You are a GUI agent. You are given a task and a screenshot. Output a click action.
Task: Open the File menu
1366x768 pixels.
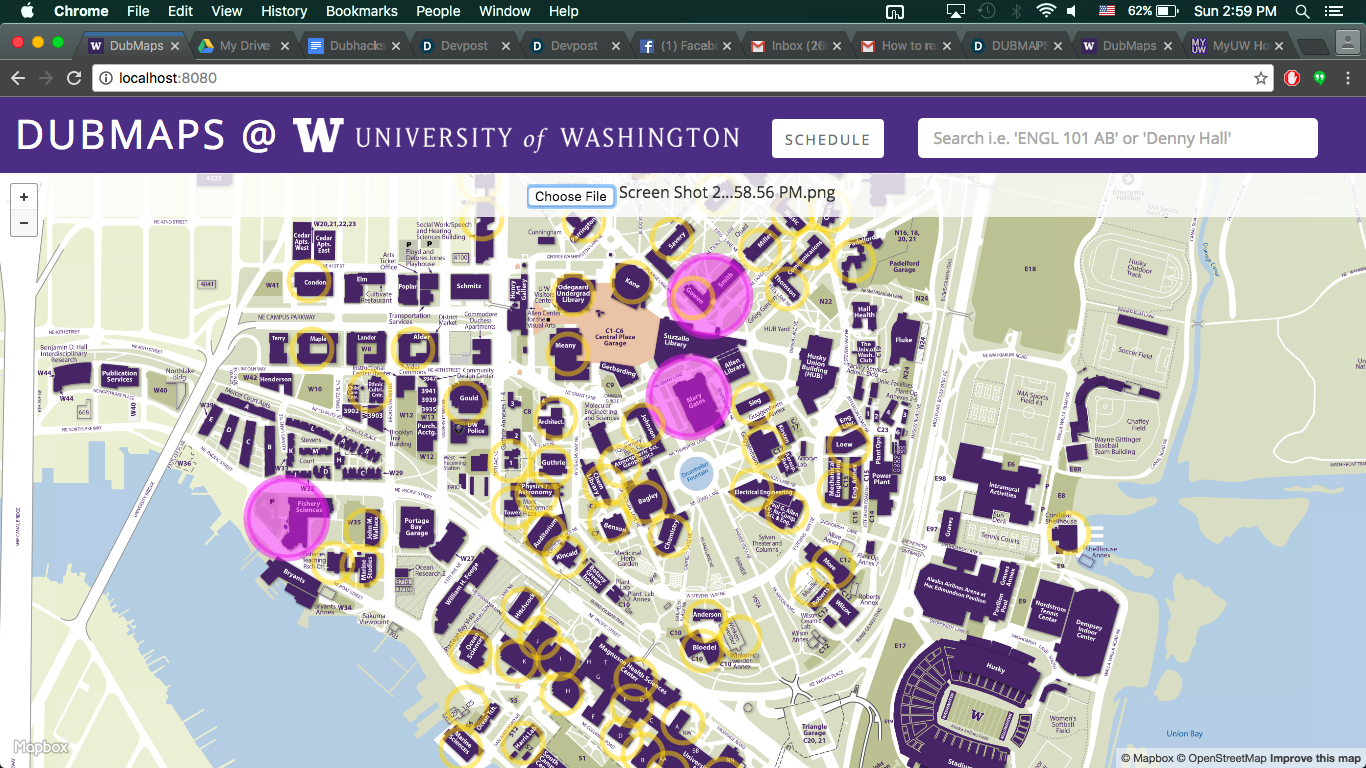(x=139, y=11)
